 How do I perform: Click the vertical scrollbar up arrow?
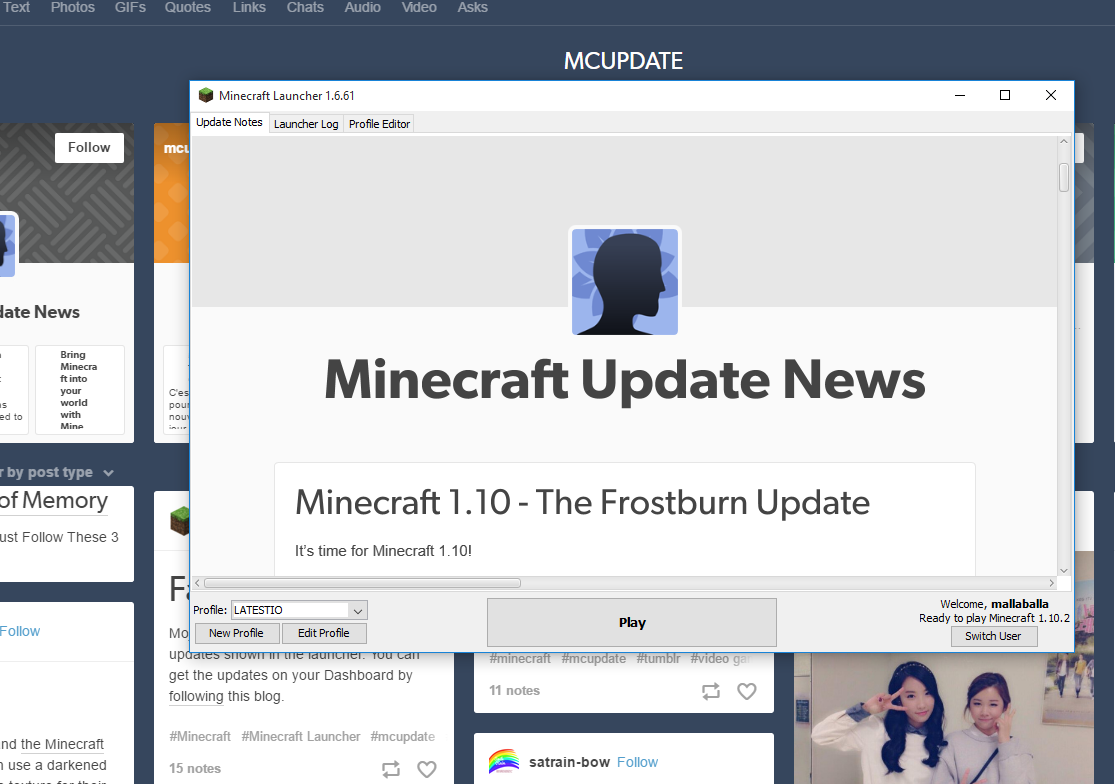click(1064, 141)
